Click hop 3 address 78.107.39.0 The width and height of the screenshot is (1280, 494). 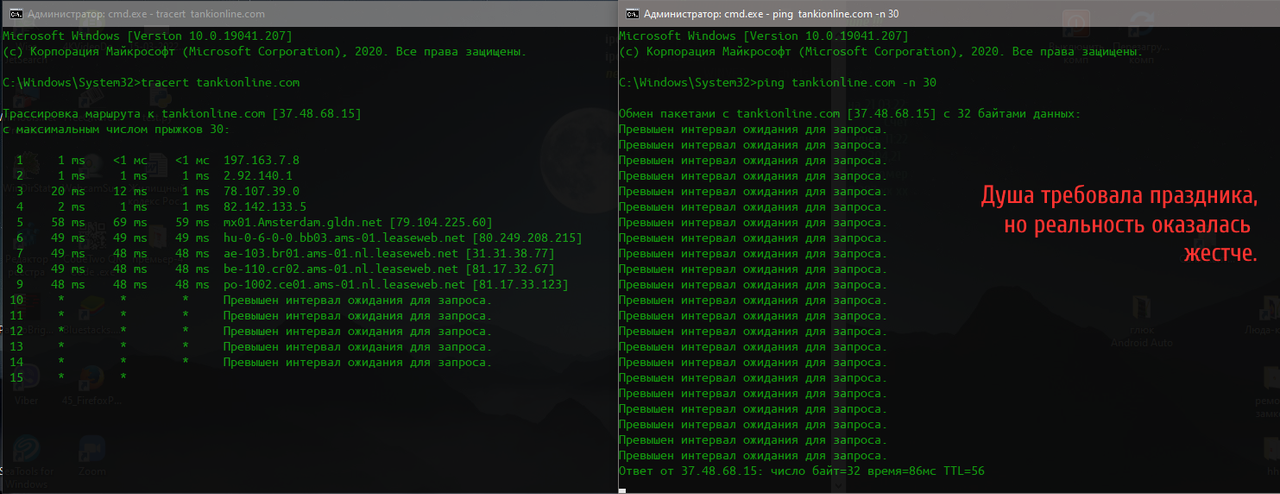[262, 192]
